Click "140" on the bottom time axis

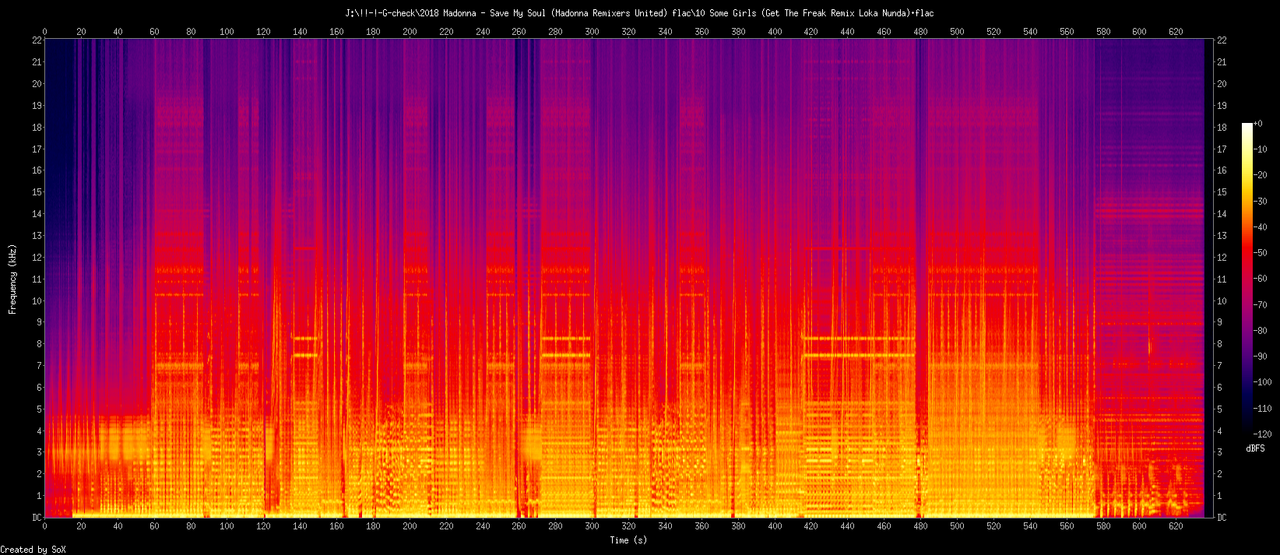click(x=300, y=527)
